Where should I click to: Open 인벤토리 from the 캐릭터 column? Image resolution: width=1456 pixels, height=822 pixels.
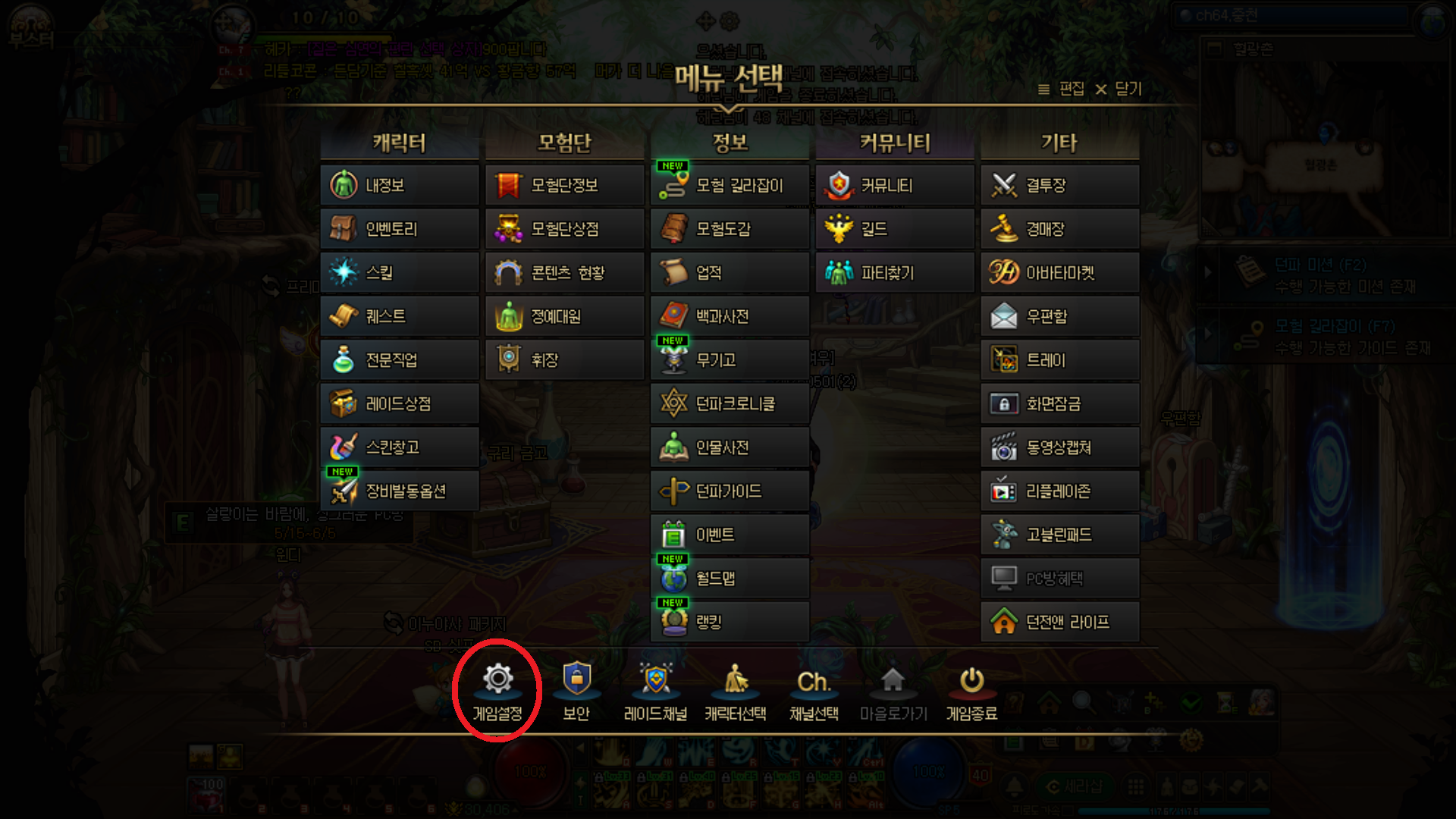400,229
